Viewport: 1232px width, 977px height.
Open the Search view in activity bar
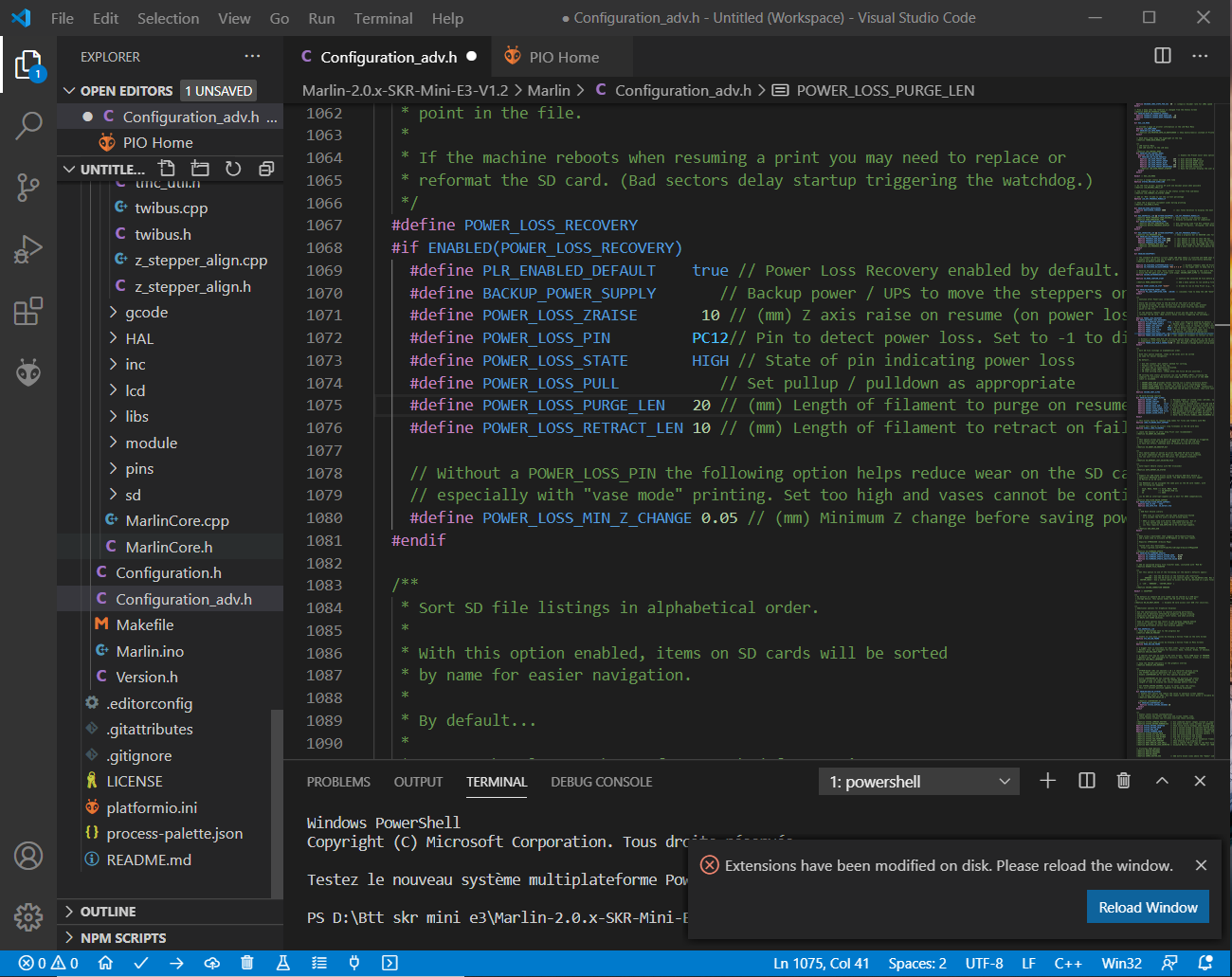pos(28,125)
